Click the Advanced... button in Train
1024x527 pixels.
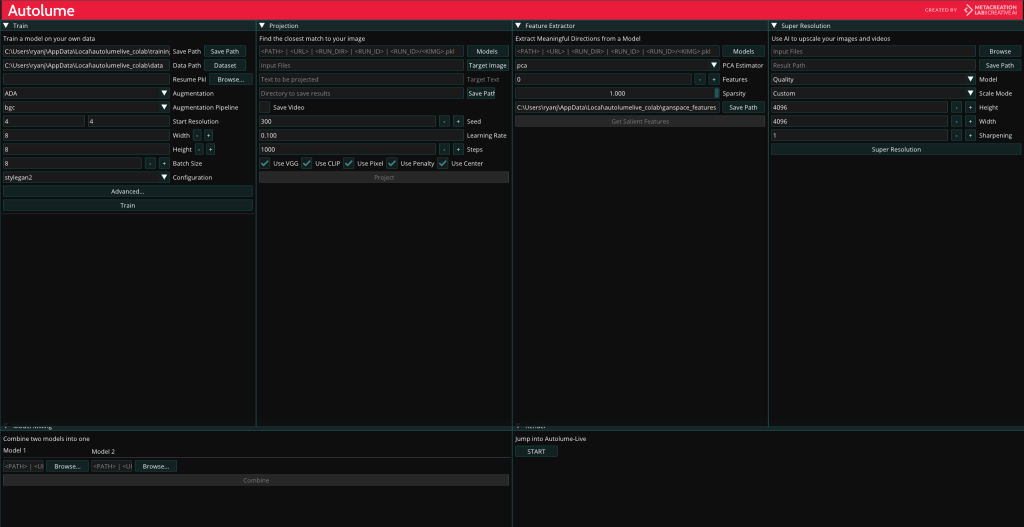click(x=128, y=191)
